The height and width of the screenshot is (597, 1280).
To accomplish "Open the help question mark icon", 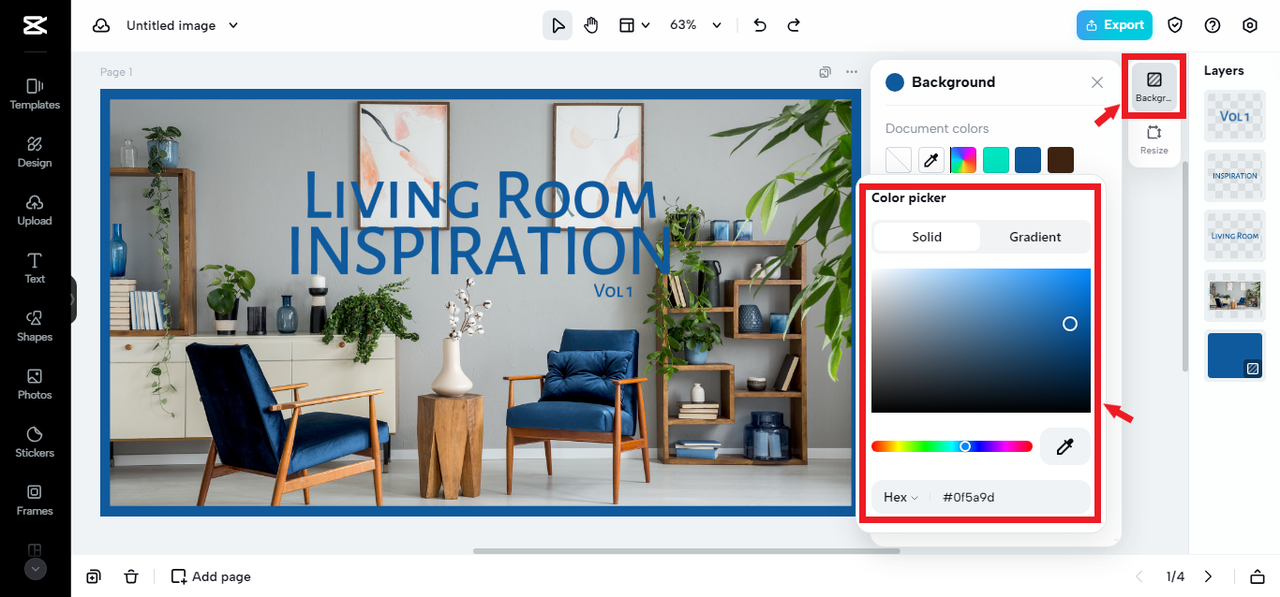I will [x=1213, y=25].
